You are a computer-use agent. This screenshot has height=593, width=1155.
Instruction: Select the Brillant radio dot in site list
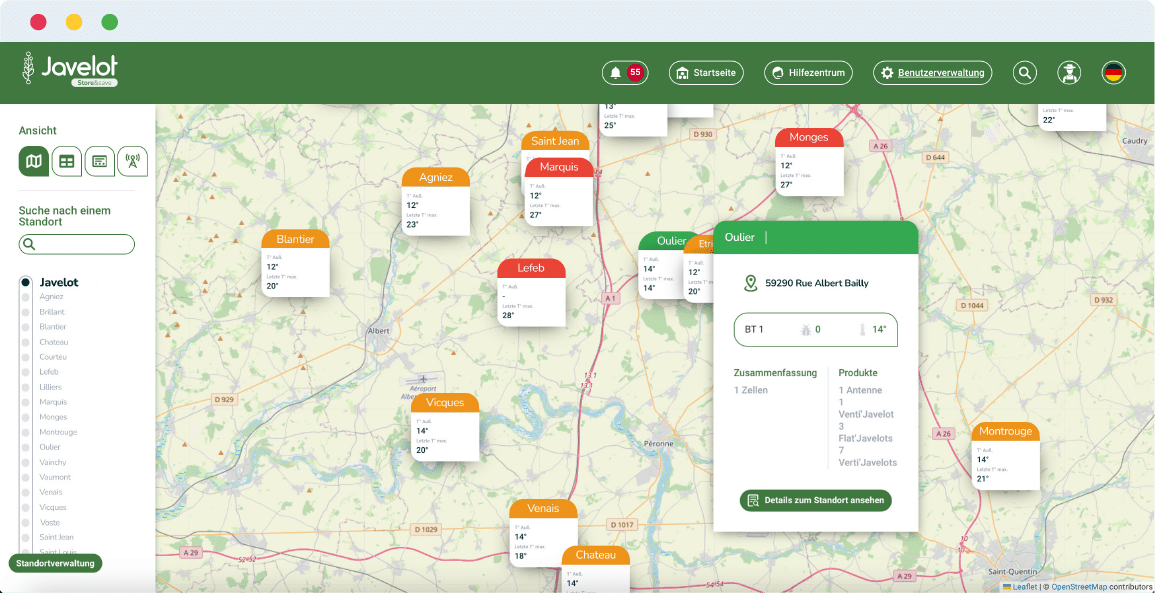[x=26, y=312]
